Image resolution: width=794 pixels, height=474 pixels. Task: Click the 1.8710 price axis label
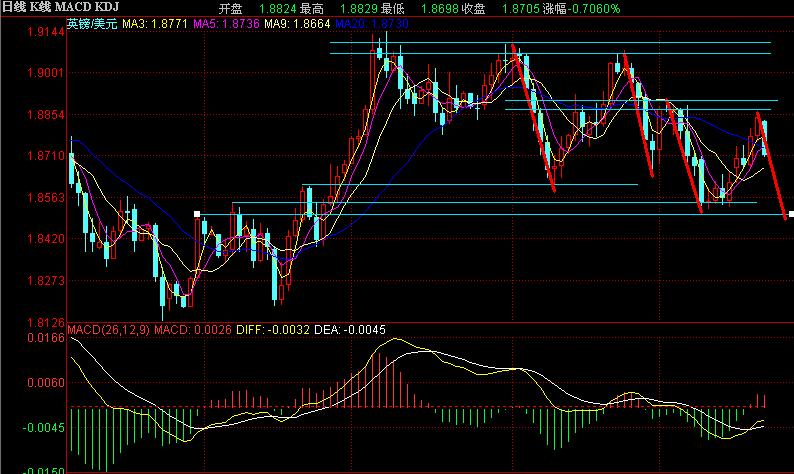[46, 156]
